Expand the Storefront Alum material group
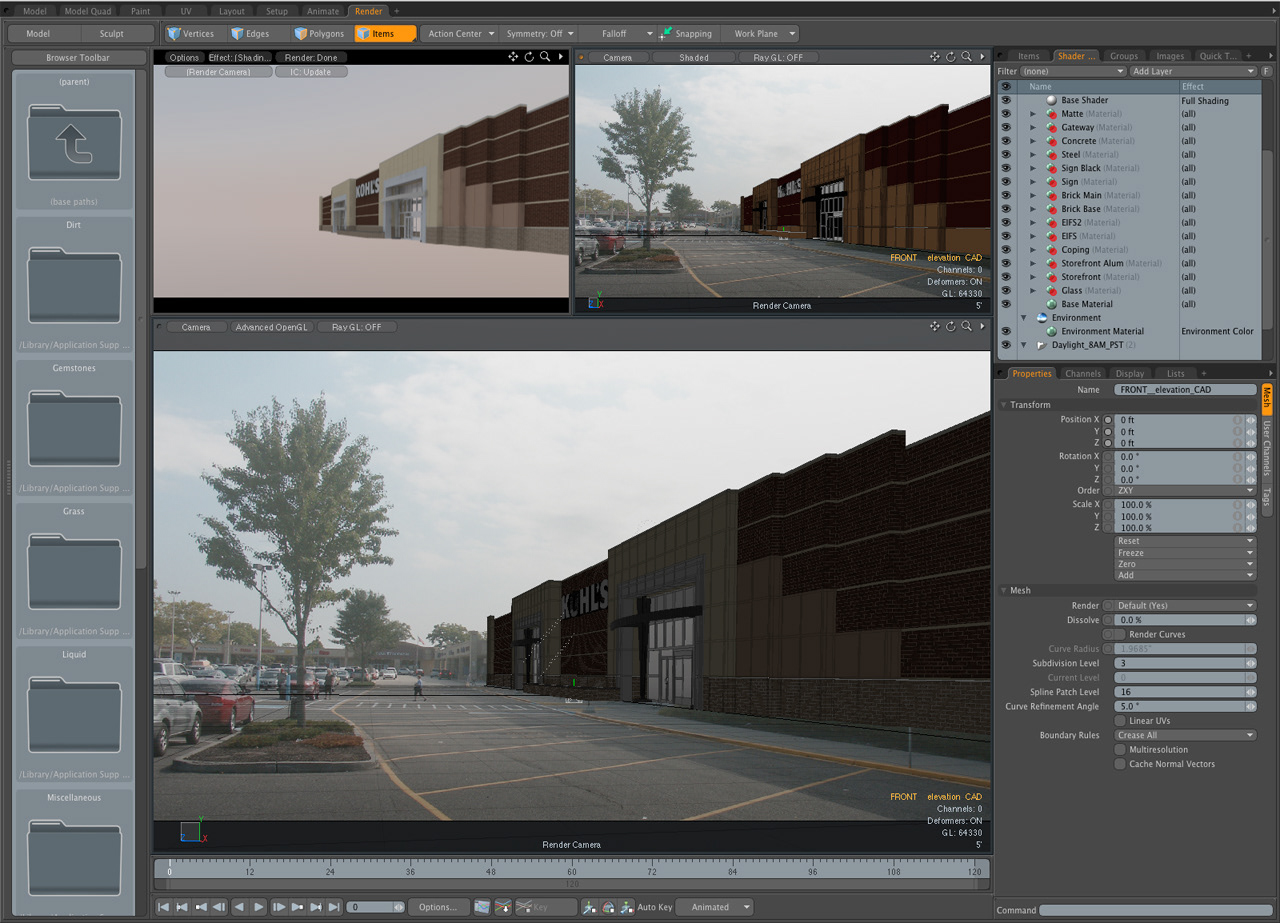This screenshot has width=1280, height=923. click(1032, 263)
